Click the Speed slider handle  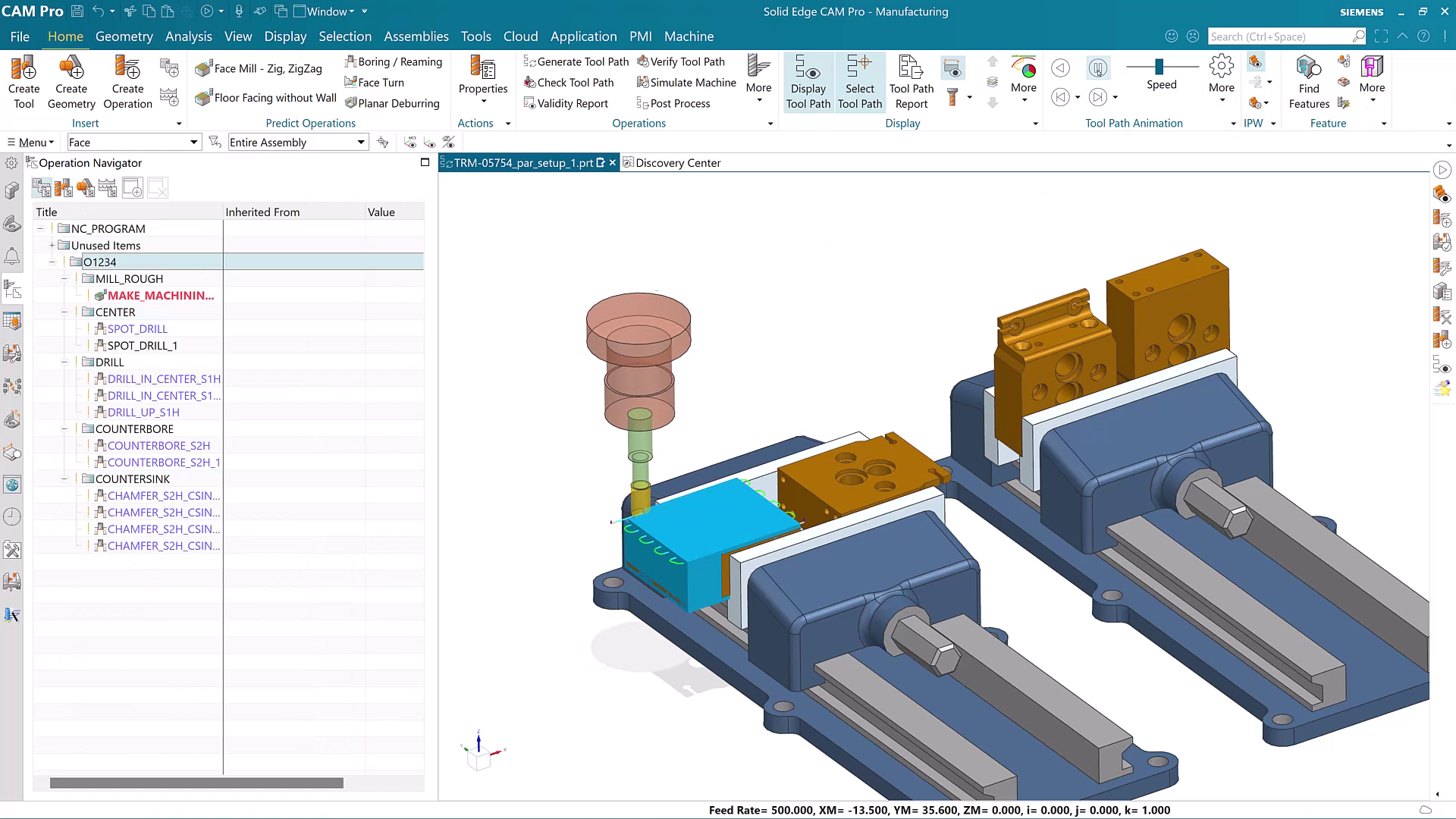(x=1159, y=67)
